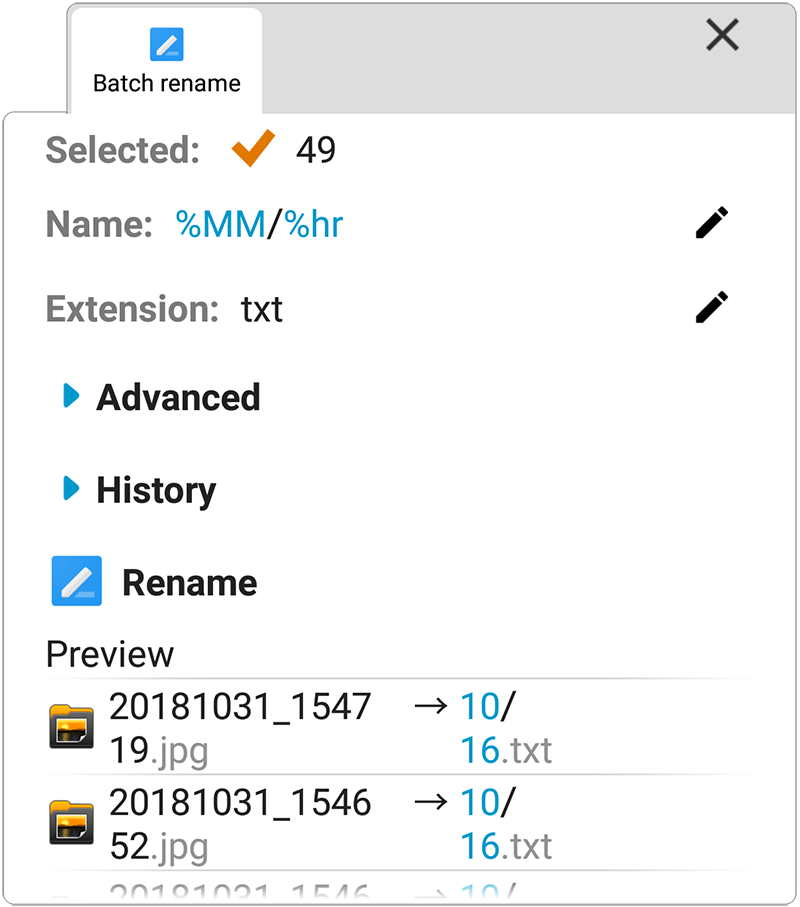This screenshot has width=800, height=907.
Task: Click new name 10/16.txt in second preview row
Action: click(x=505, y=824)
